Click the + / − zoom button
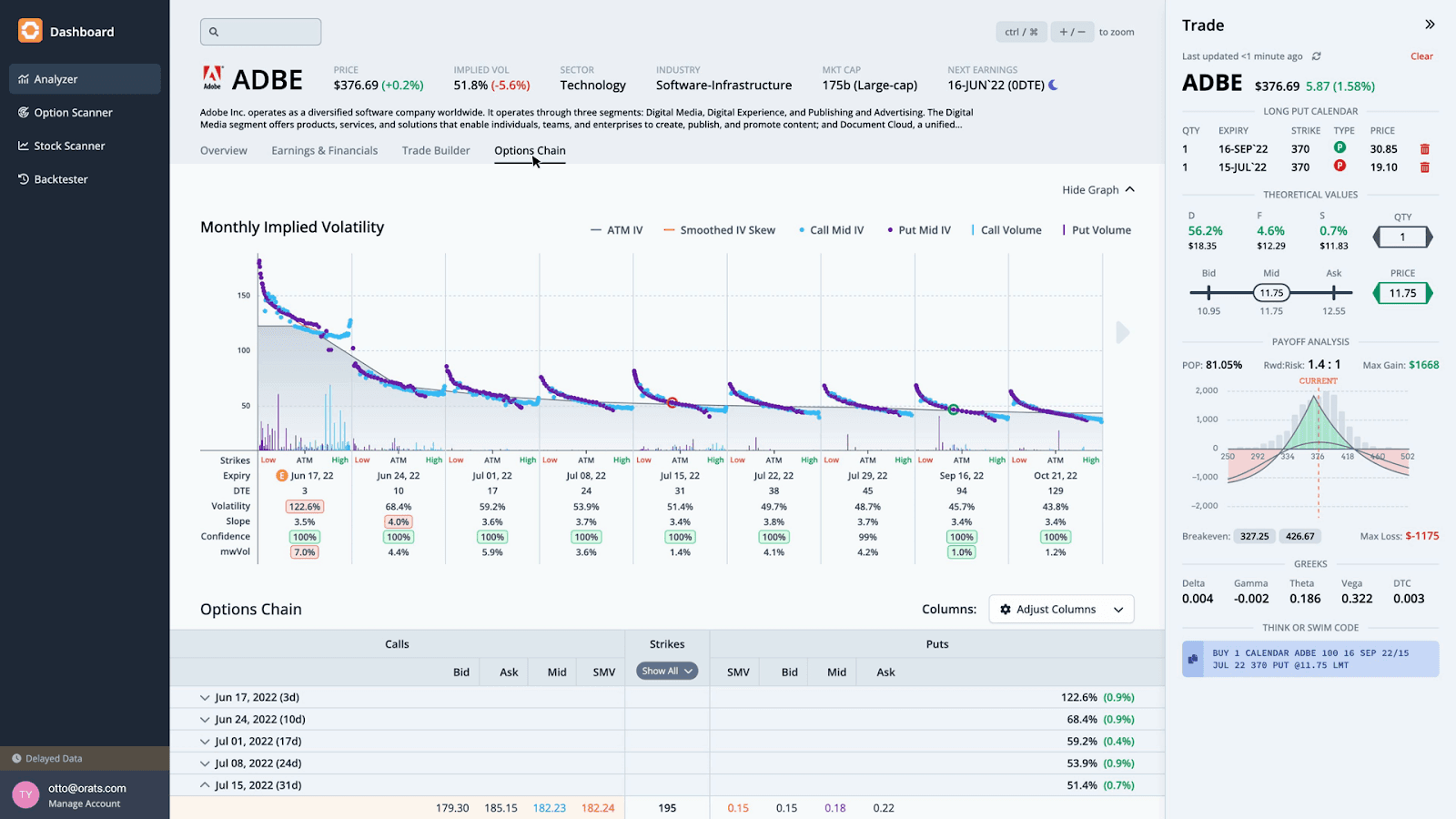This screenshot has width=1456, height=819. click(x=1072, y=32)
